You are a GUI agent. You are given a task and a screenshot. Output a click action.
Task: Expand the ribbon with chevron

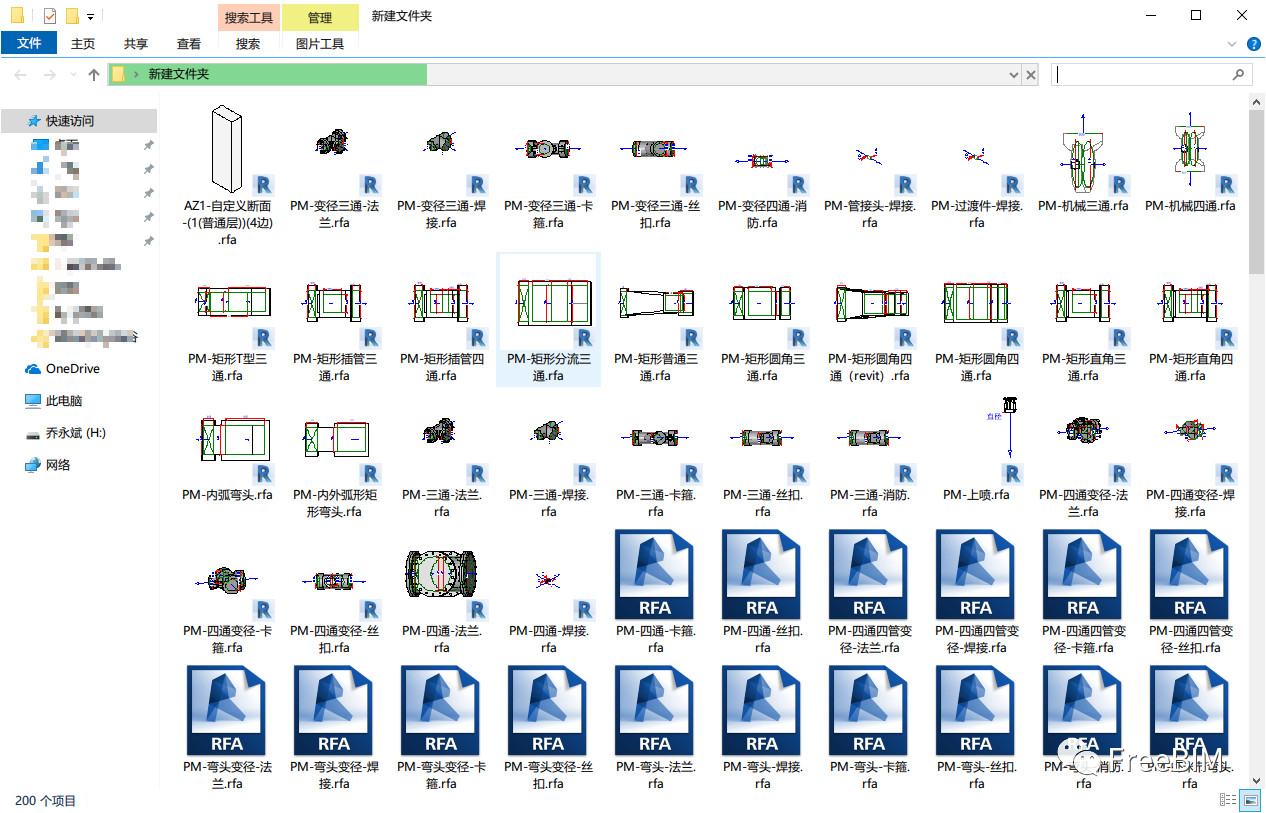click(x=1232, y=44)
